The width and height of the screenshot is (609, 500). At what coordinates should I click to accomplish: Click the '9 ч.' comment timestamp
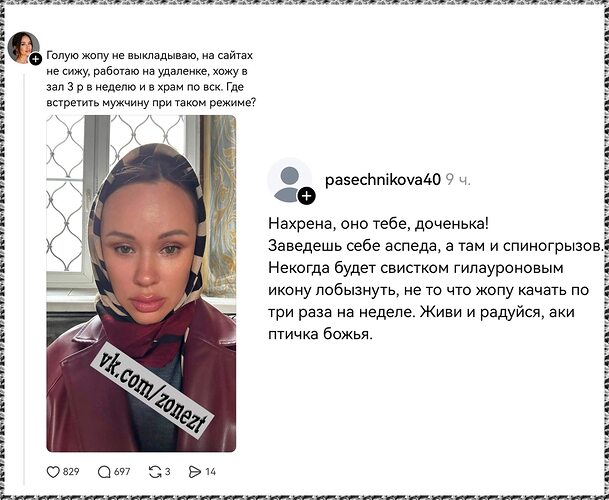coord(458,179)
